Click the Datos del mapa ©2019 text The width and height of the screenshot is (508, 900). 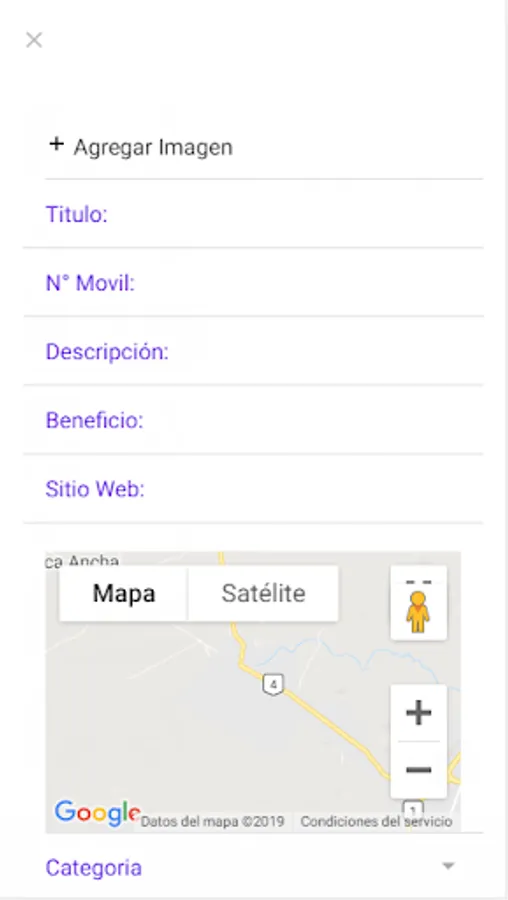(x=212, y=821)
